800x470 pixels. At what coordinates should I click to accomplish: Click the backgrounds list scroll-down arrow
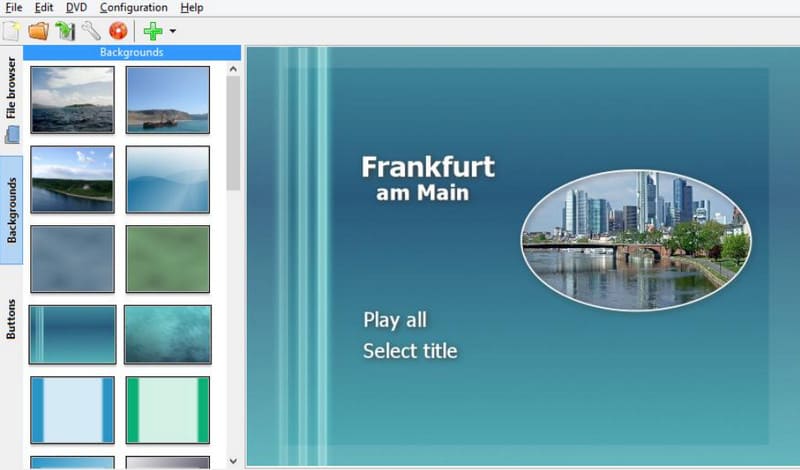click(233, 461)
